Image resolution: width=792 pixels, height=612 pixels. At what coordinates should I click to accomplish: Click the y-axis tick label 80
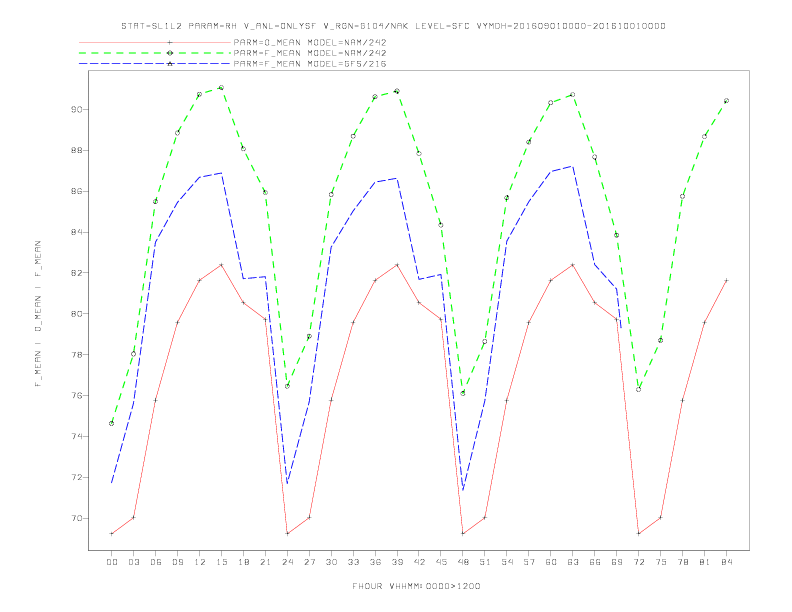click(x=77, y=314)
